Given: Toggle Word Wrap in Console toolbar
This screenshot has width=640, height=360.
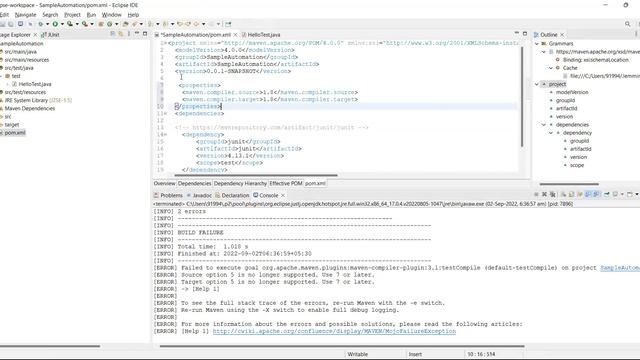Looking at the screenshot, I should 580,195.
